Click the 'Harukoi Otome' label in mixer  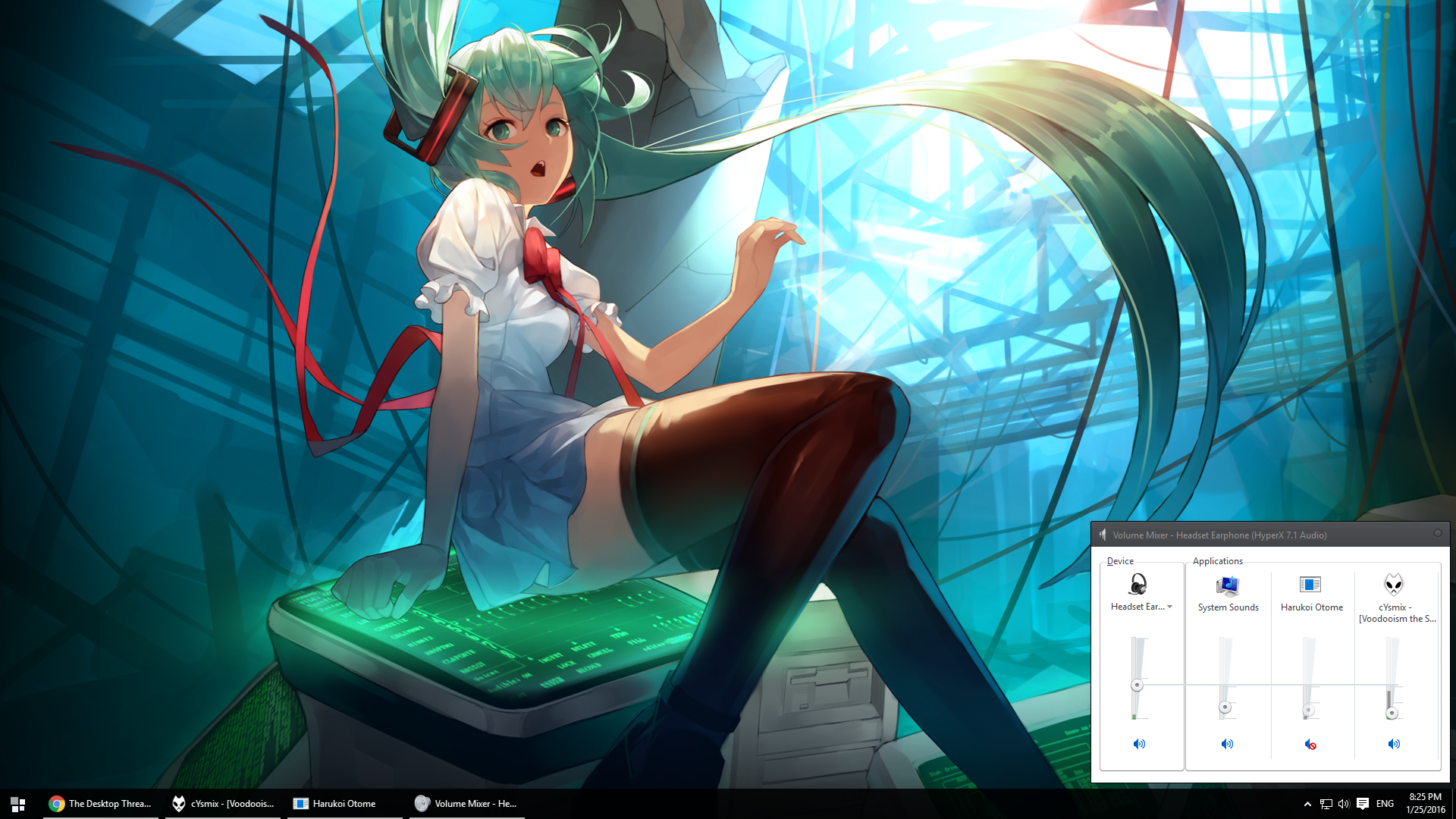click(1311, 607)
